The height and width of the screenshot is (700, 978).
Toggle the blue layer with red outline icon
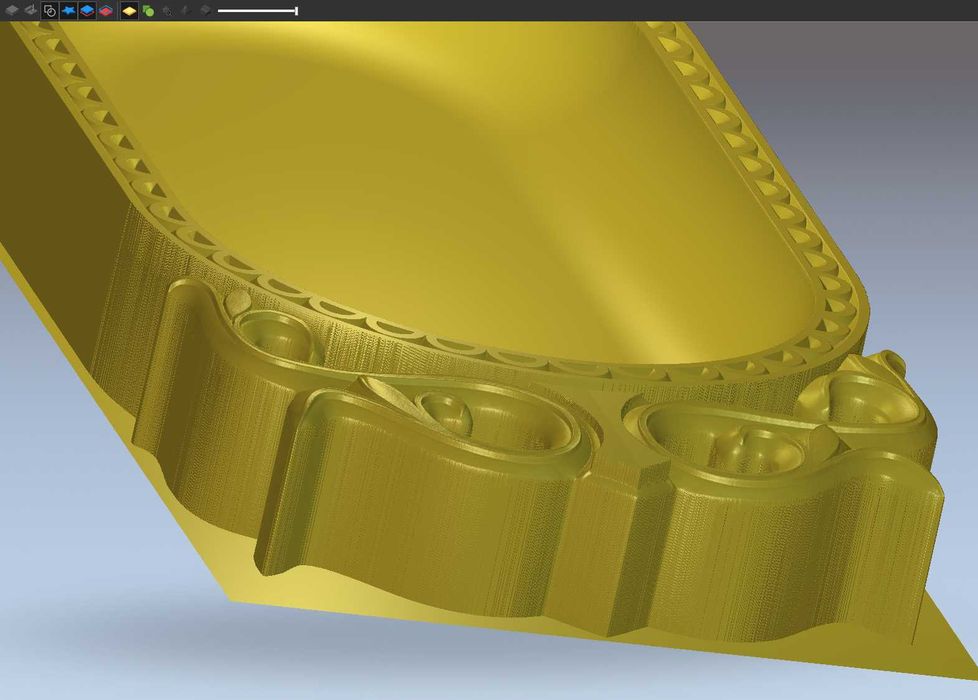(x=87, y=11)
